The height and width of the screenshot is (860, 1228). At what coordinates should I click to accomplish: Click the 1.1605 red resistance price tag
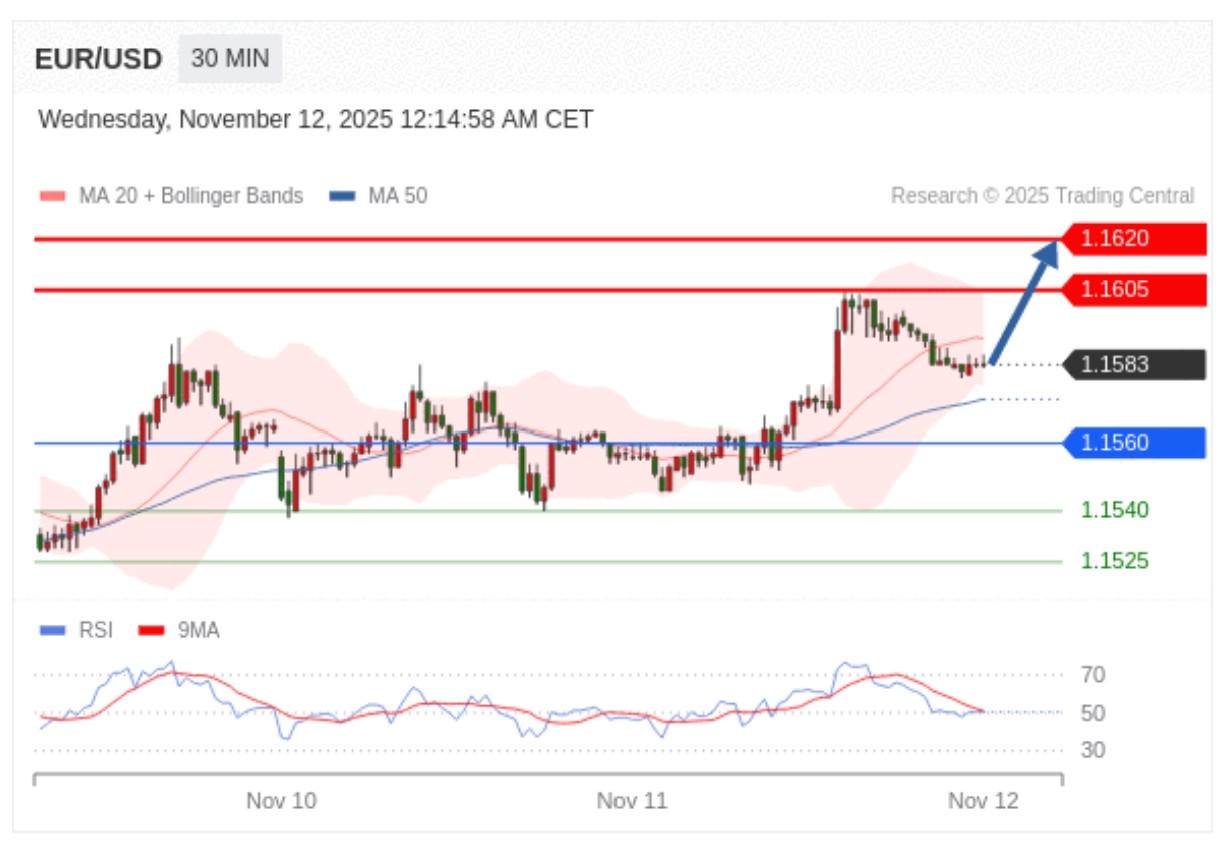point(1133,290)
